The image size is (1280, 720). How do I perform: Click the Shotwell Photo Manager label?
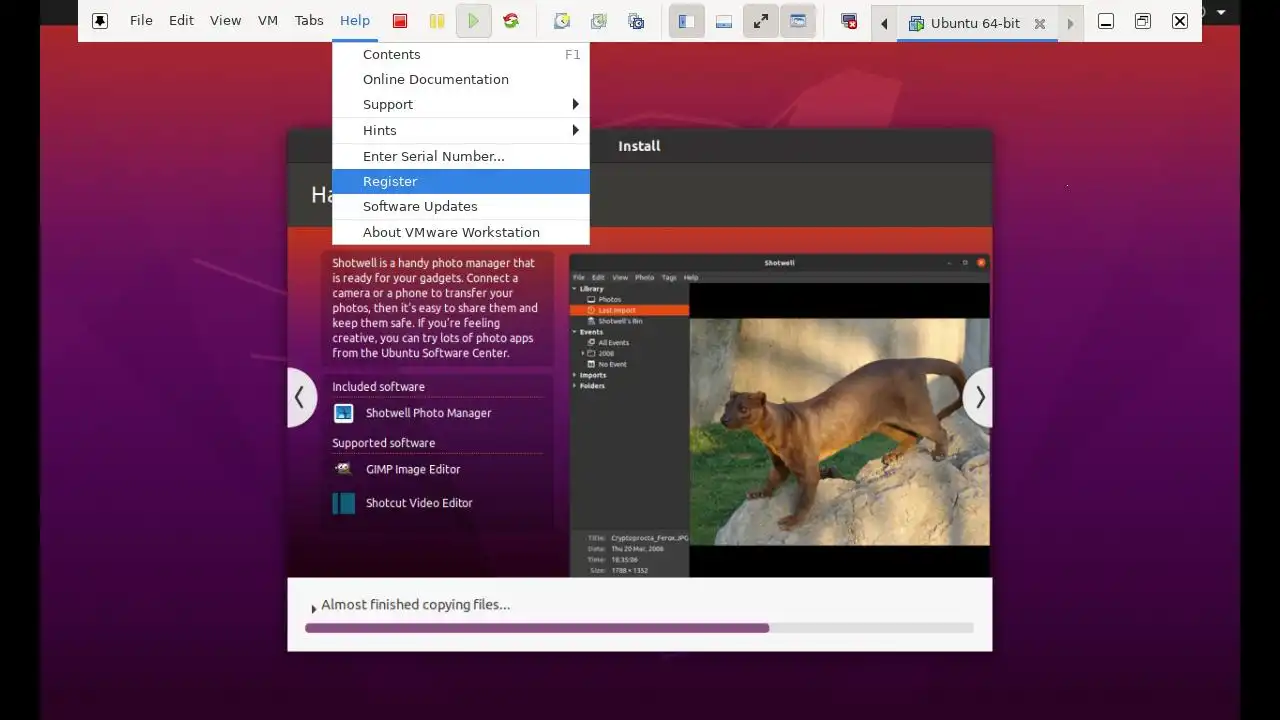(x=428, y=413)
